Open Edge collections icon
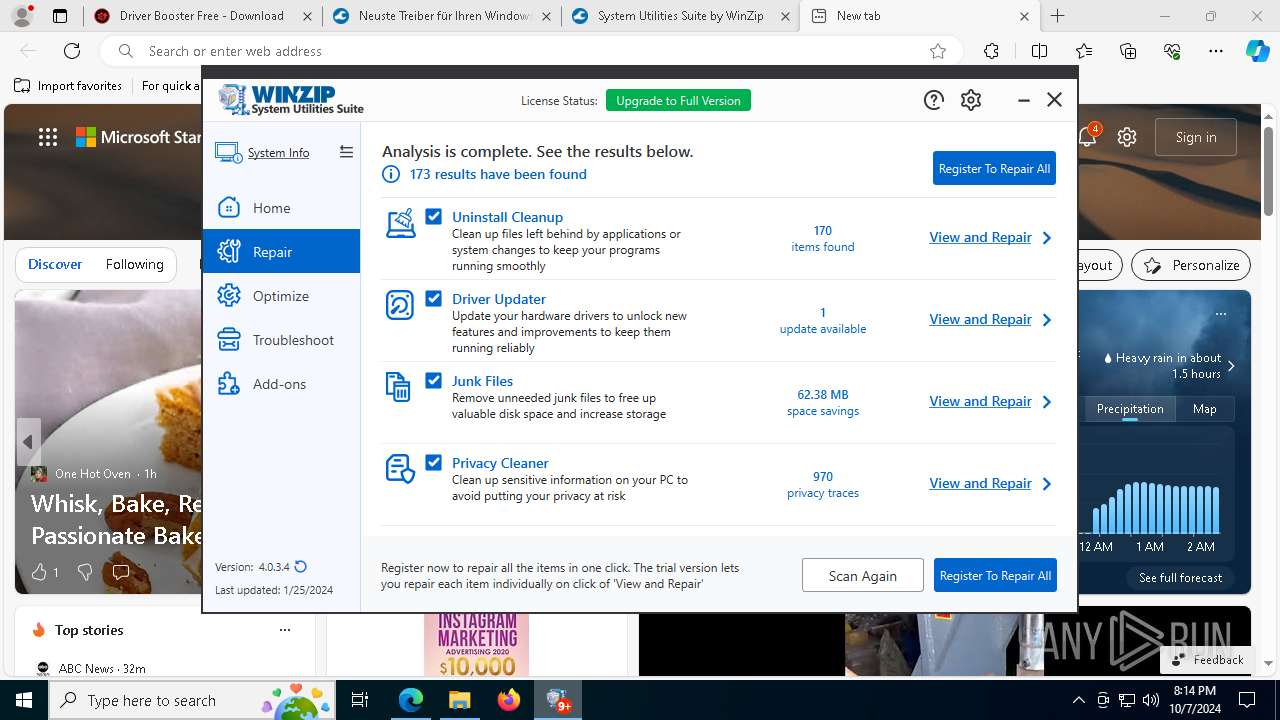Image resolution: width=1280 pixels, height=720 pixels. [1128, 51]
